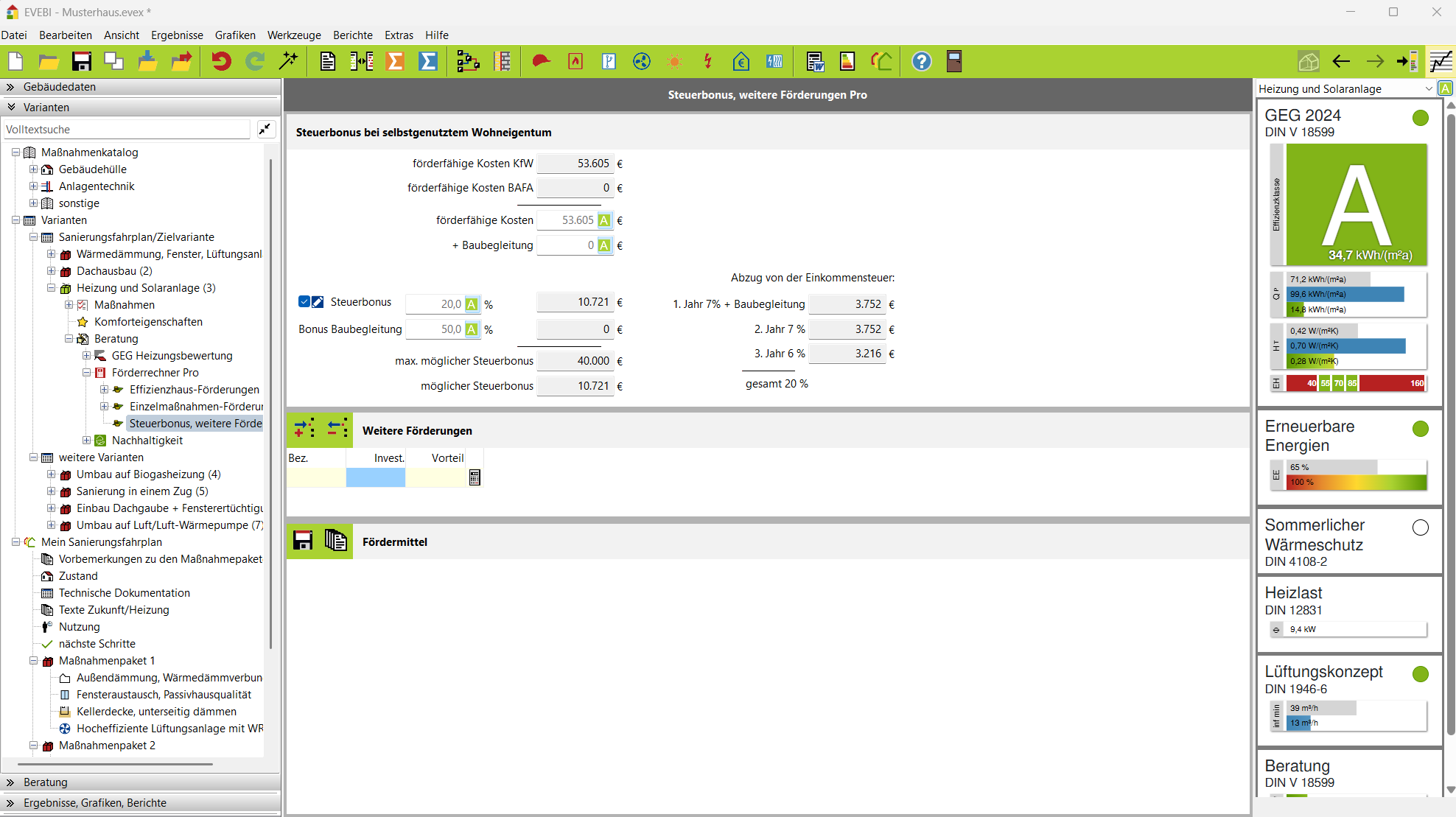Open the Heizung und Solaranlage variant dropdown
Screen dimensions: 1456x817
(x=1428, y=88)
